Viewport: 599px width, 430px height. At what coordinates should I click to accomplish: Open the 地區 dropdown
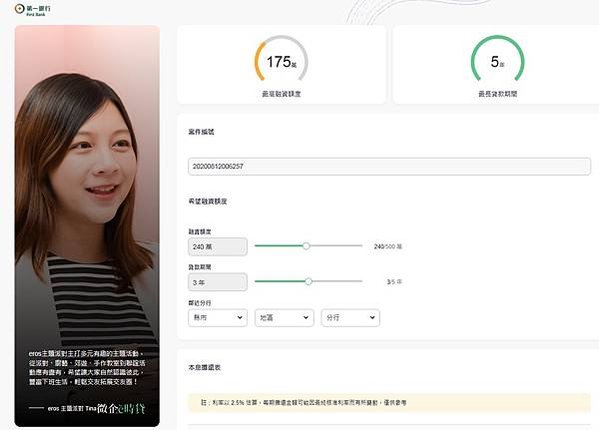pyautogui.click(x=284, y=317)
